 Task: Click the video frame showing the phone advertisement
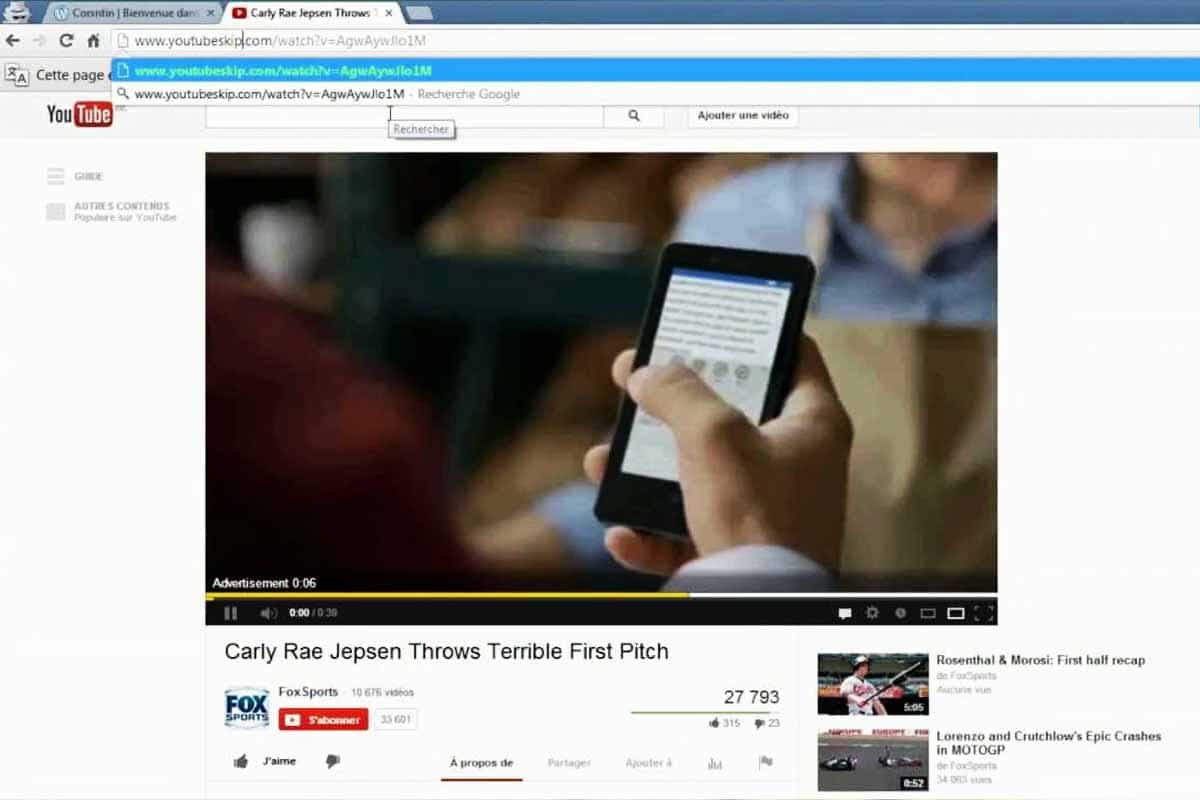[601, 372]
